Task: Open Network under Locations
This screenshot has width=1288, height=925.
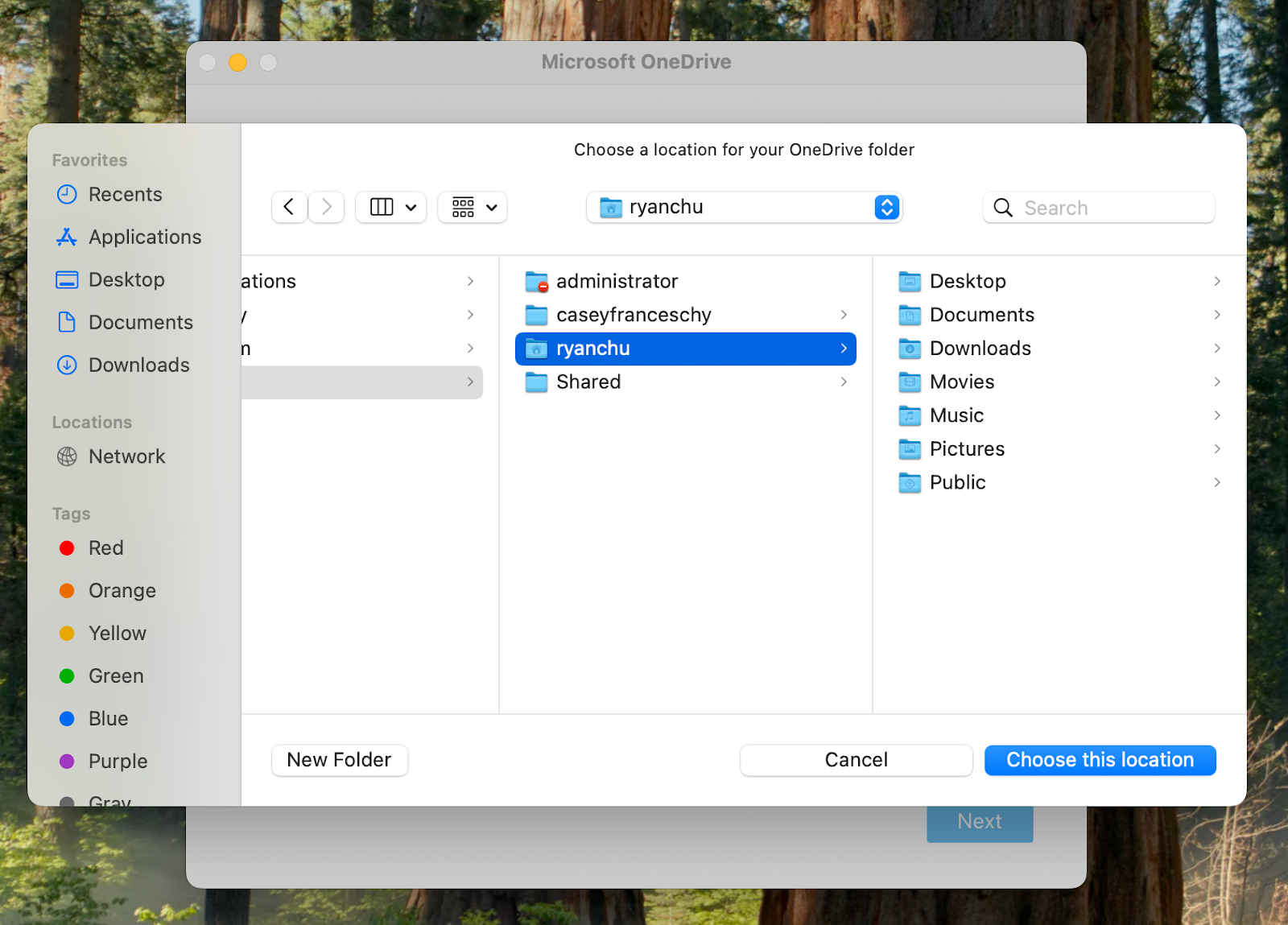Action: click(111, 457)
